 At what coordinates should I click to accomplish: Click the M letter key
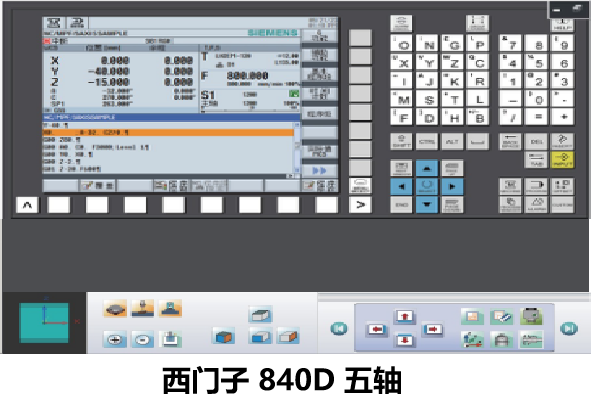tap(401, 99)
